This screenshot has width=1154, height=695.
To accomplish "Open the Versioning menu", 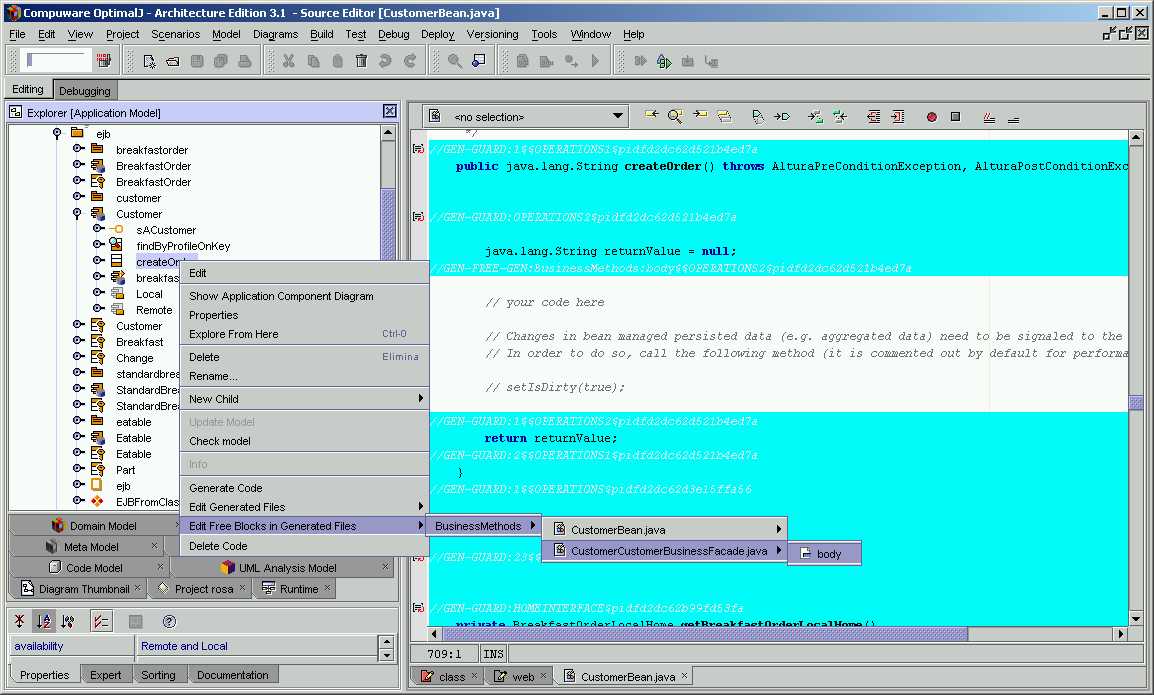I will [x=492, y=34].
